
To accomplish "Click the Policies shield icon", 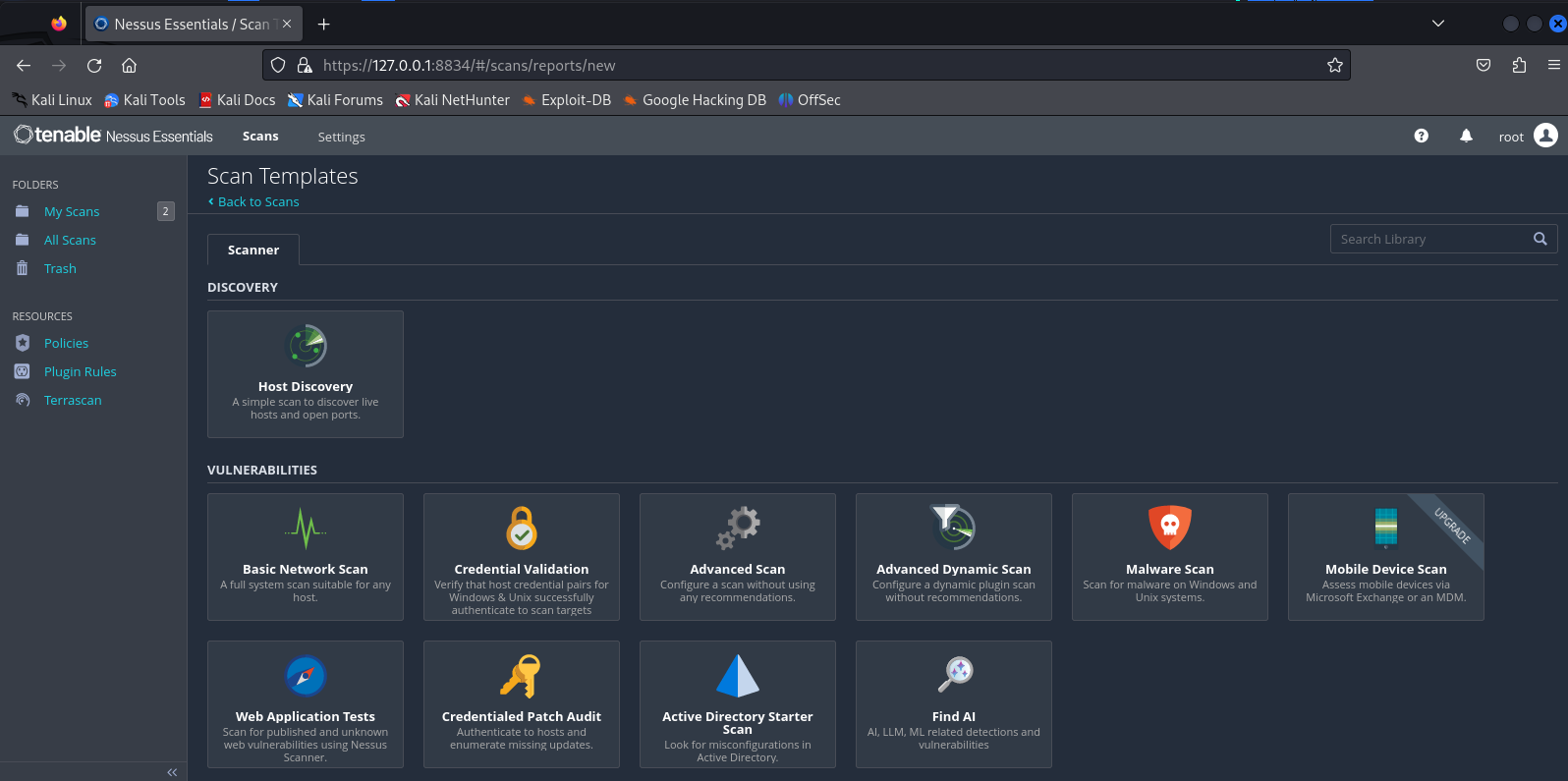I will point(23,343).
